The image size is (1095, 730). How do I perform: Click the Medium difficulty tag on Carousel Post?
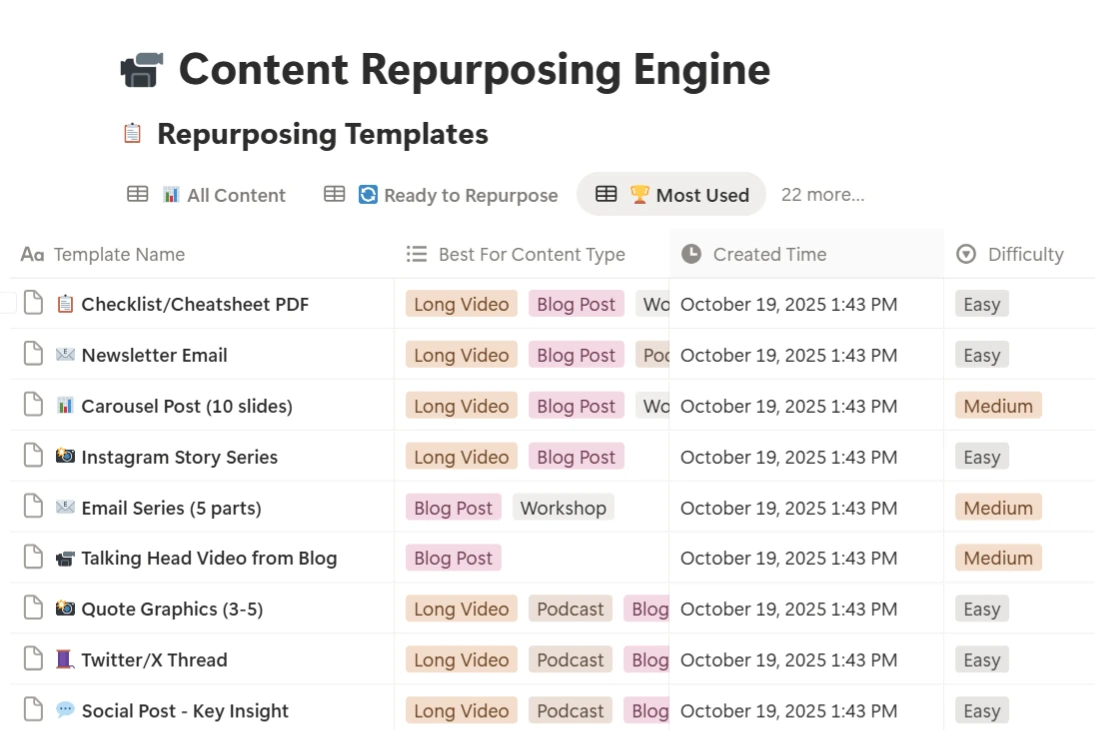coord(998,406)
